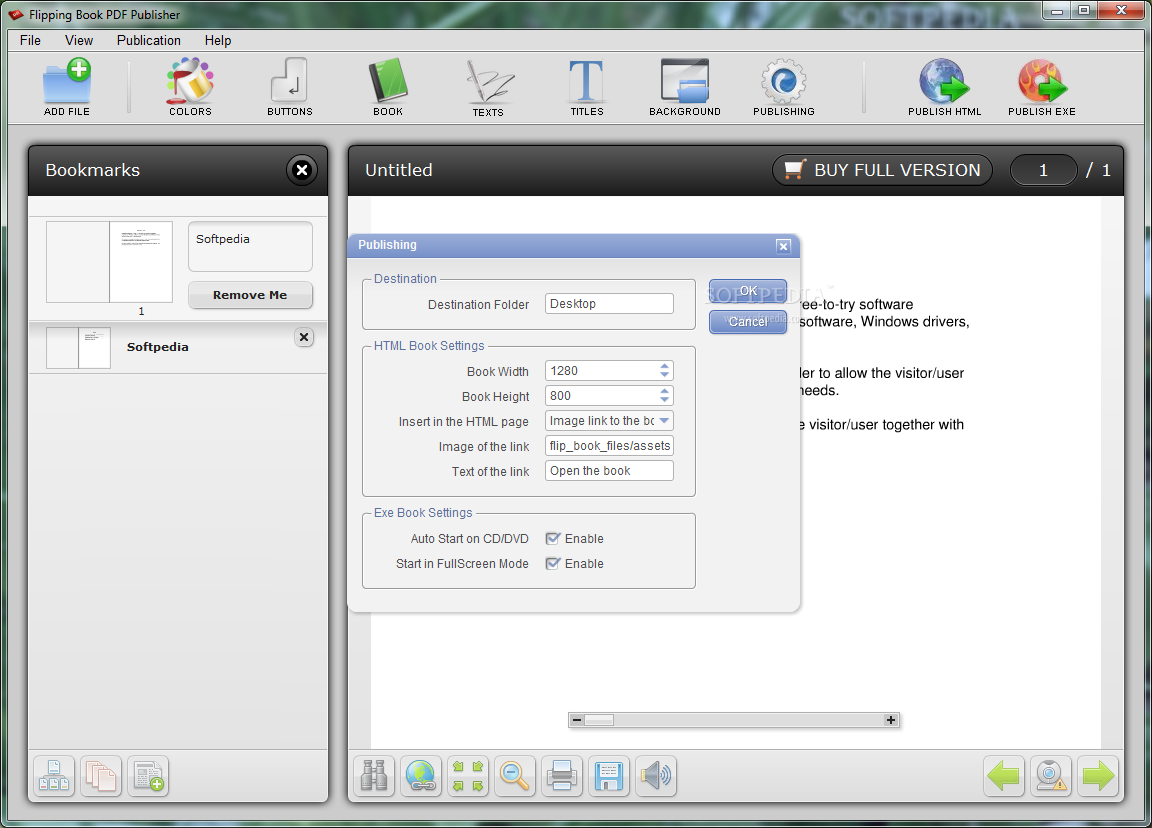Click the zoom slider minus button
Viewport: 1152px width, 828px height.
pos(577,720)
